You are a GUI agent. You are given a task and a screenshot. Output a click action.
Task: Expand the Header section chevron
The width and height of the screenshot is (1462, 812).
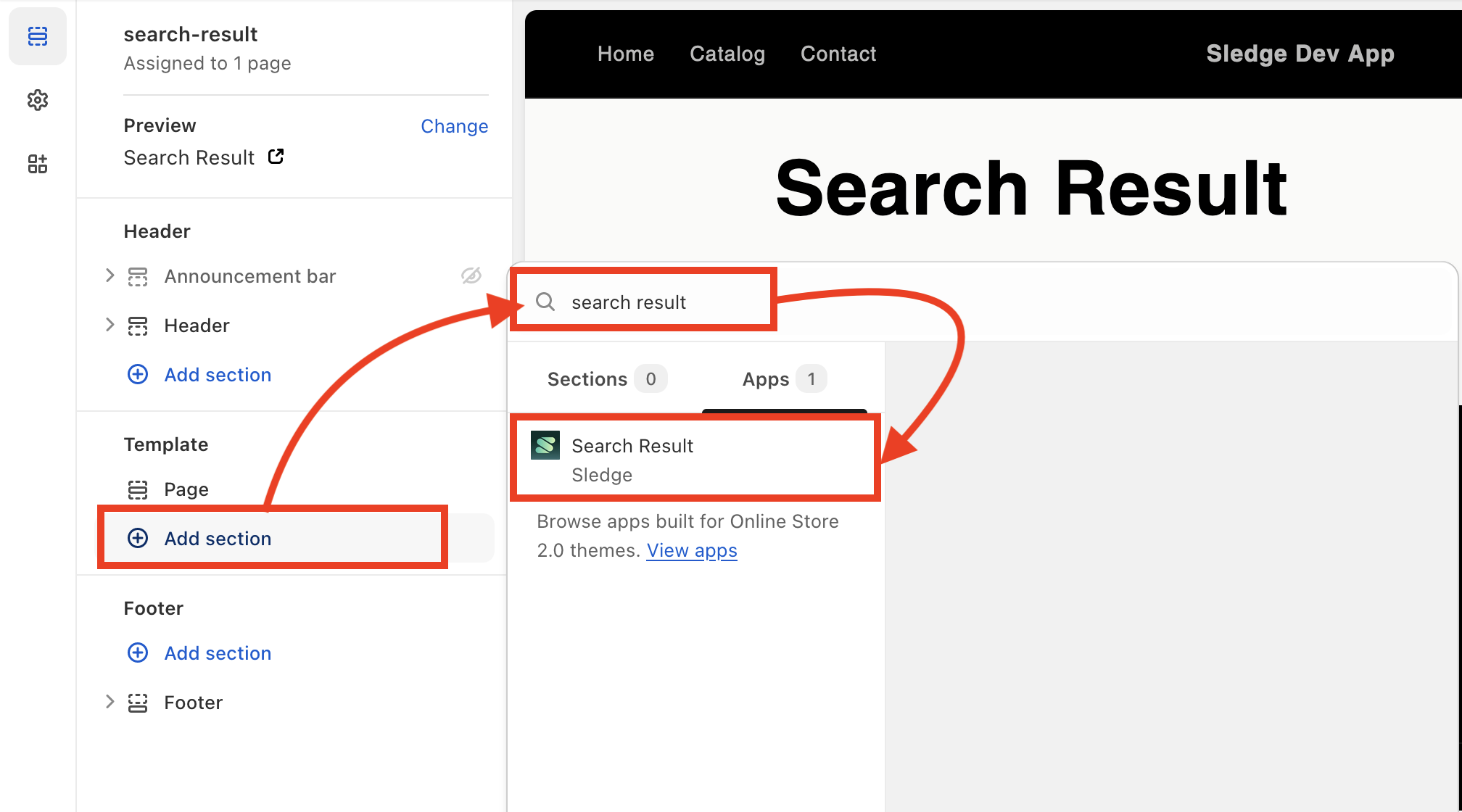click(110, 325)
